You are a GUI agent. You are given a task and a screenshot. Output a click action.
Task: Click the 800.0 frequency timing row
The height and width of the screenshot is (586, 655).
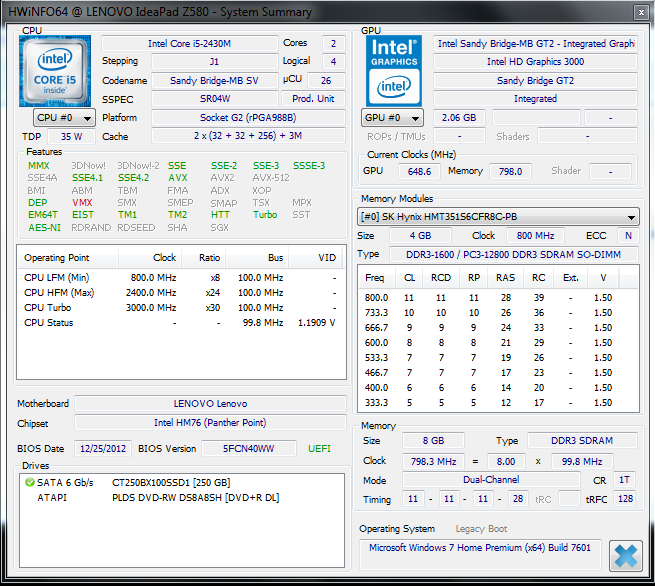(x=498, y=298)
